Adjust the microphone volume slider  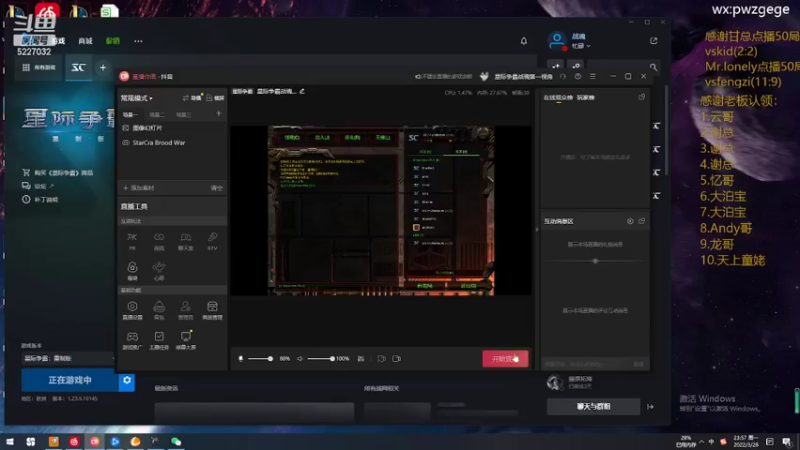click(260, 359)
